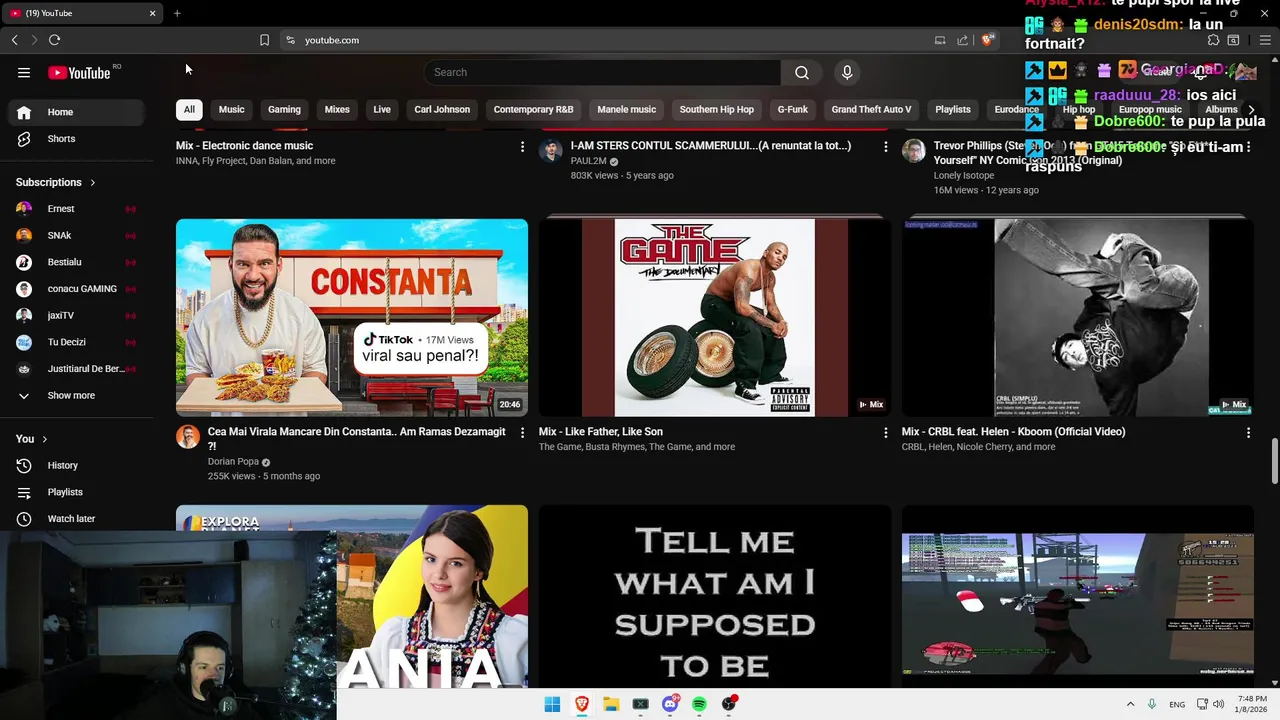Activate voice search microphone icon
Screen dimensions: 1280x720
(847, 72)
